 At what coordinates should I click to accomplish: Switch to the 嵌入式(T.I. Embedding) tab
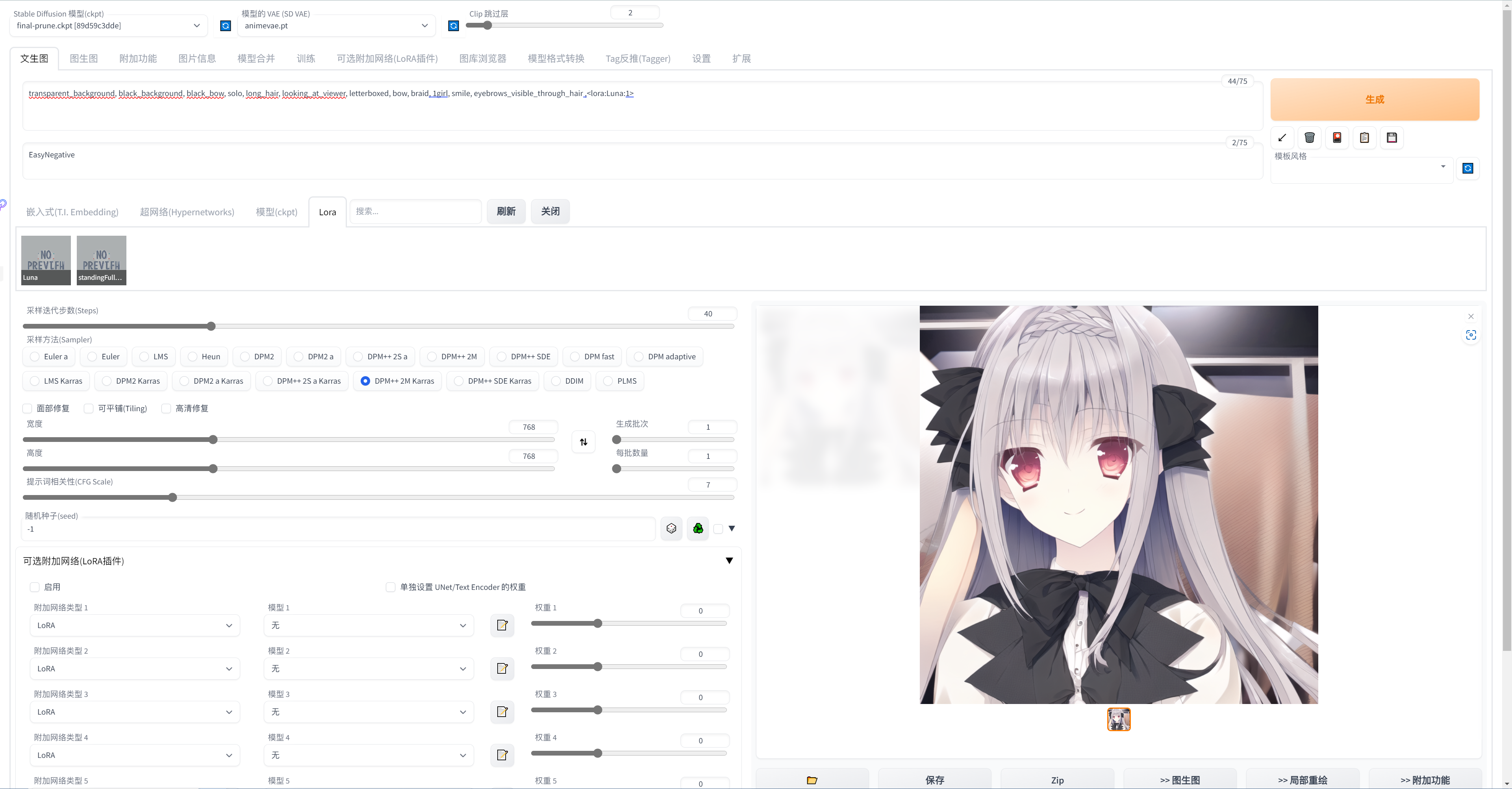(72, 212)
